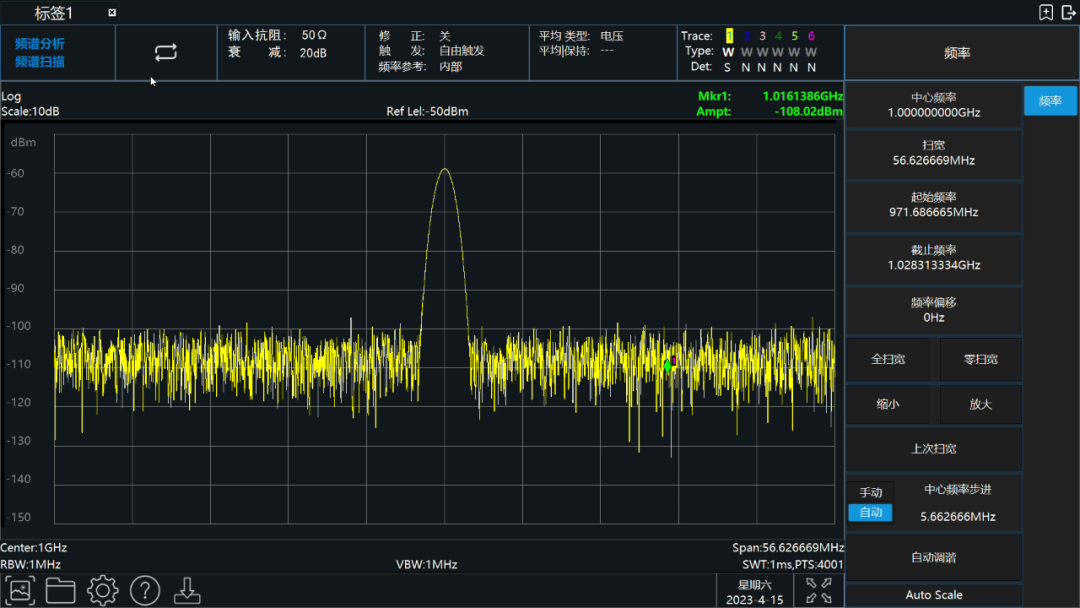The image size is (1080, 608).
Task: Click the VBW:1MHz label
Action: (426, 565)
